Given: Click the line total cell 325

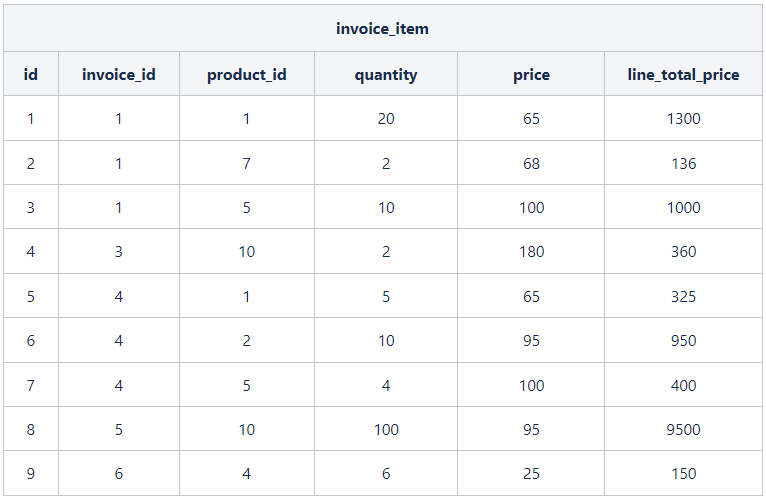Looking at the screenshot, I should point(683,297).
